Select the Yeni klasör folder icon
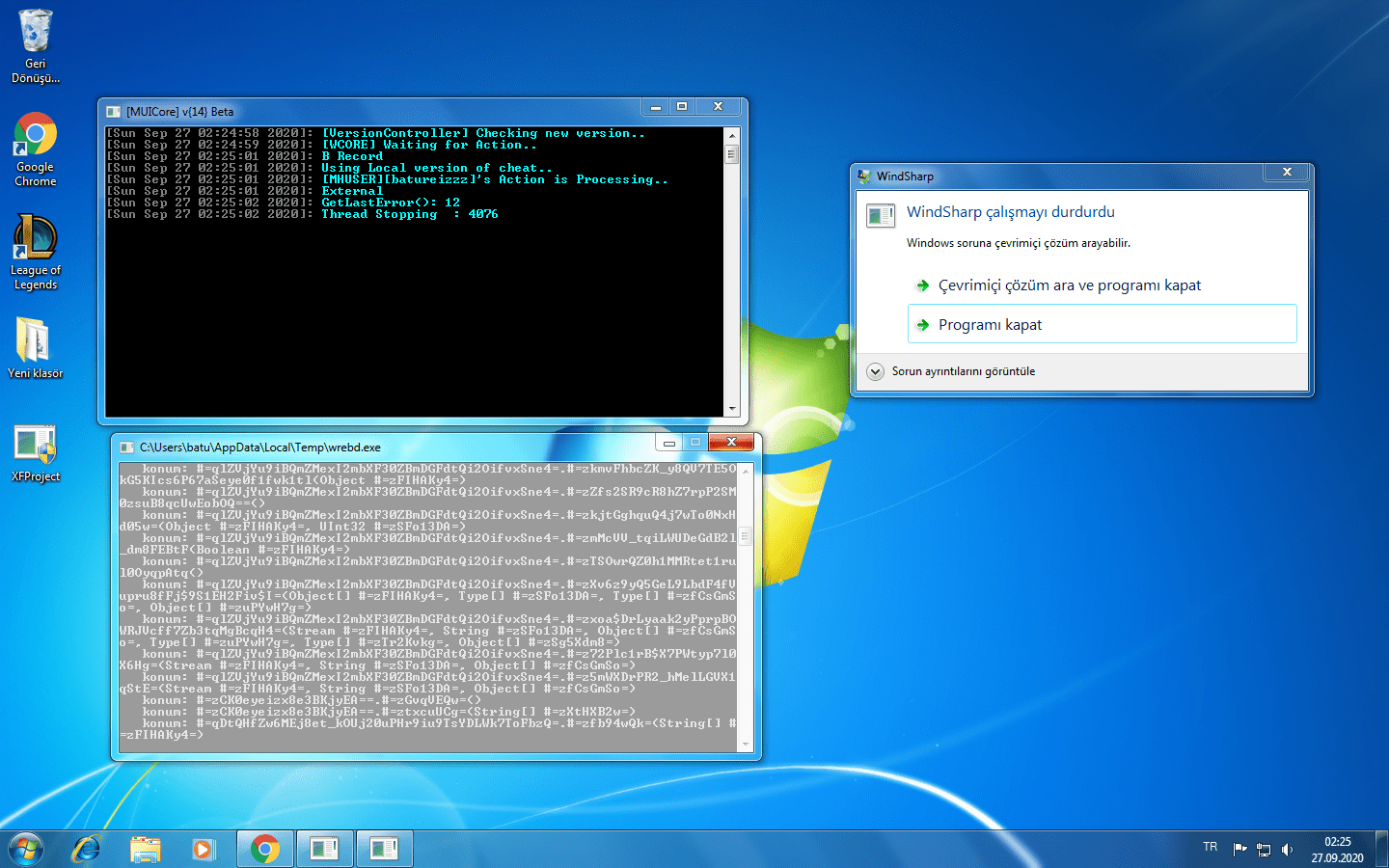The height and width of the screenshot is (868, 1389). [x=36, y=347]
